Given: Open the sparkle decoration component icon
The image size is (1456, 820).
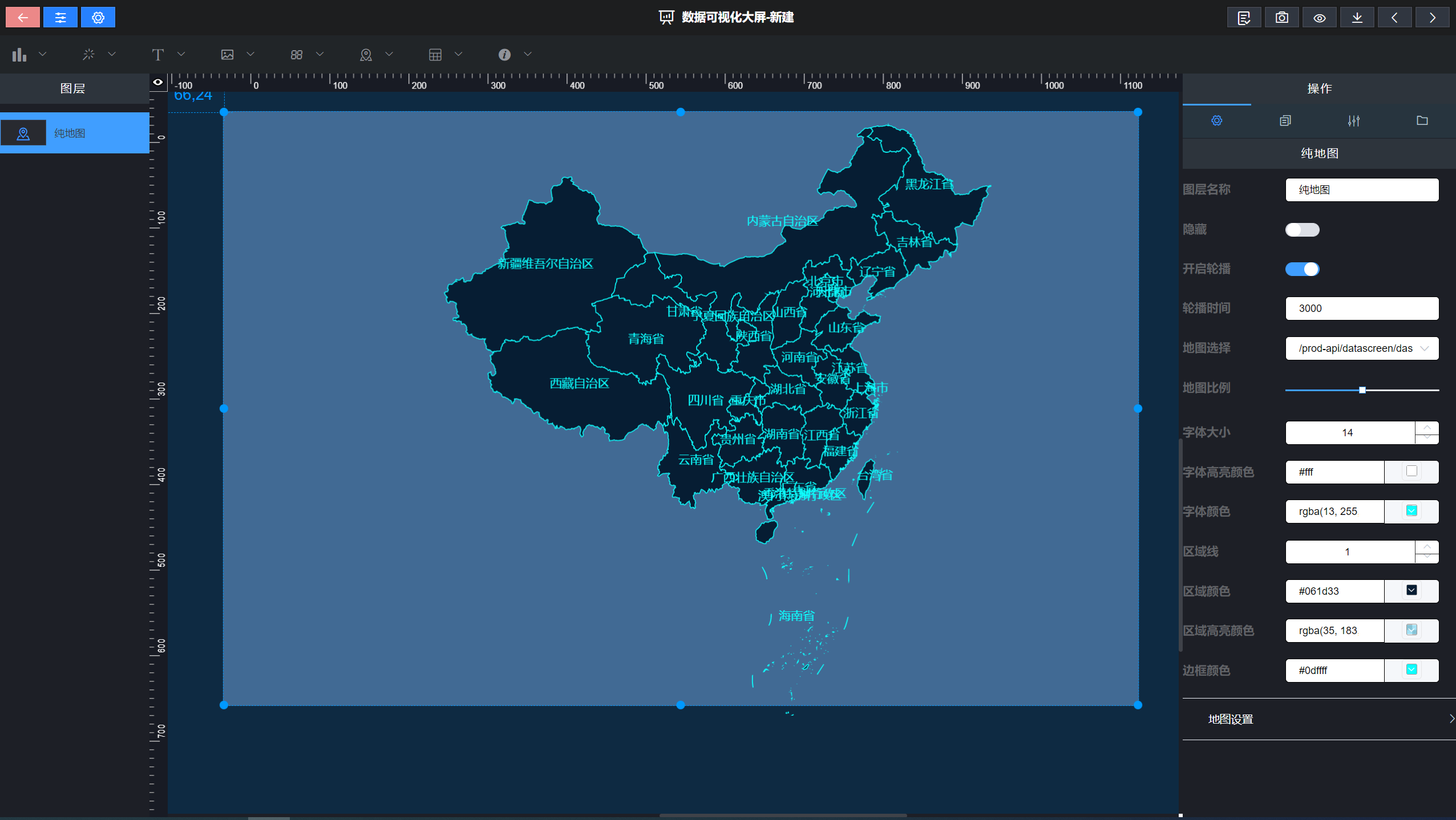Looking at the screenshot, I should 88,55.
